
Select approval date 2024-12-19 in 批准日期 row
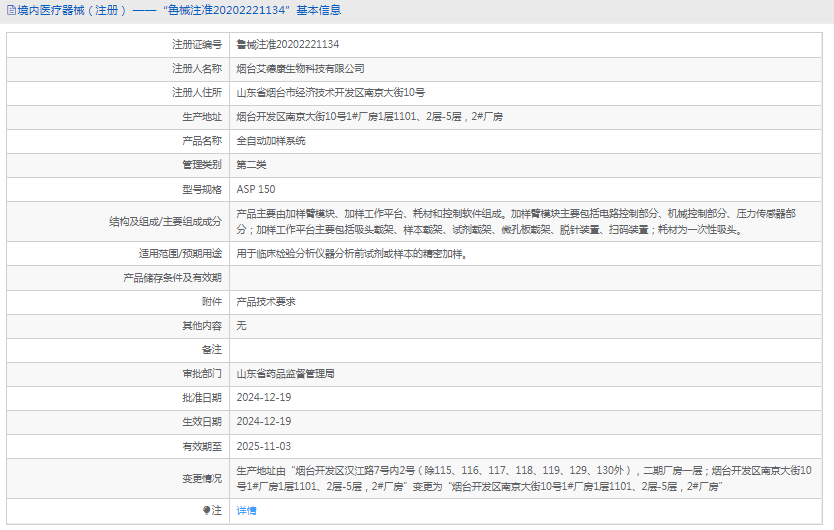coord(264,398)
